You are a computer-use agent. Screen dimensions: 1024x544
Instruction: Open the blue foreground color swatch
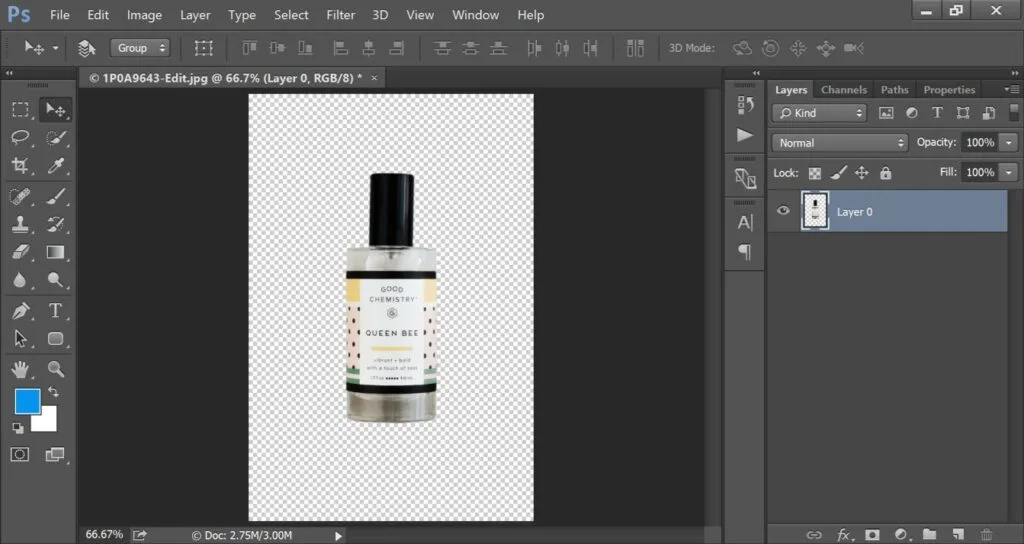tap(27, 401)
